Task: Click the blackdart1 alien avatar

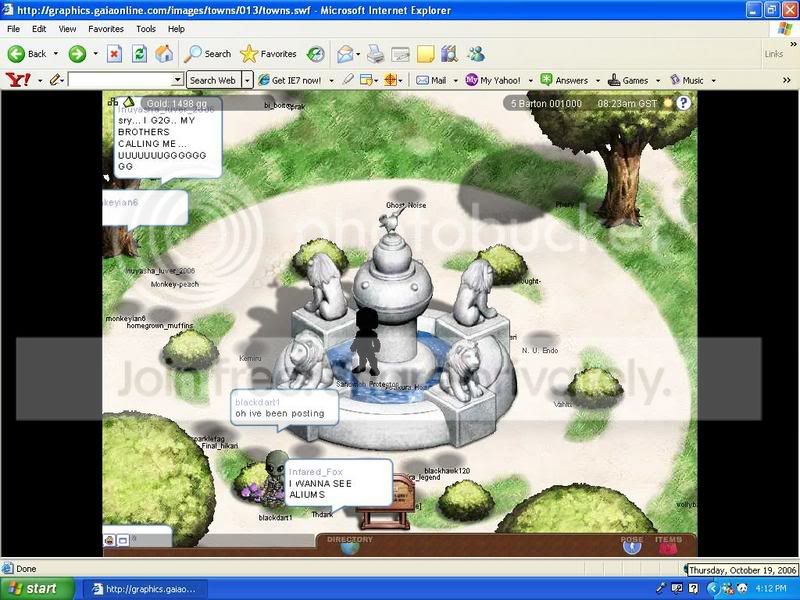Action: pos(276,478)
